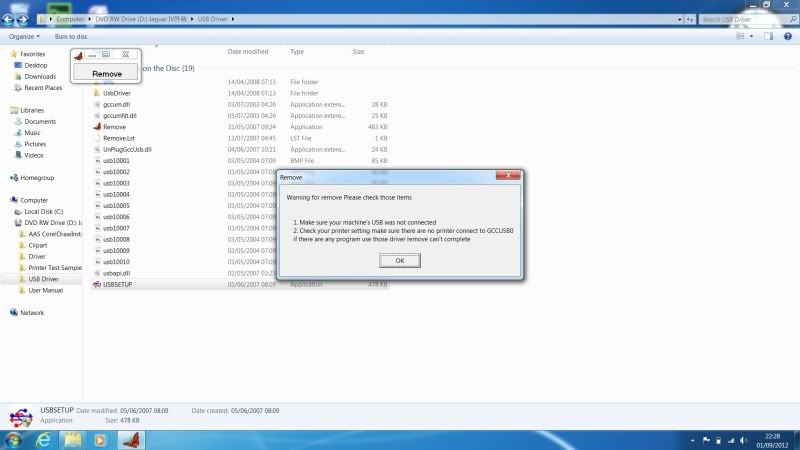
Task: Open the Clipart folder in sidebar
Action: (37, 245)
